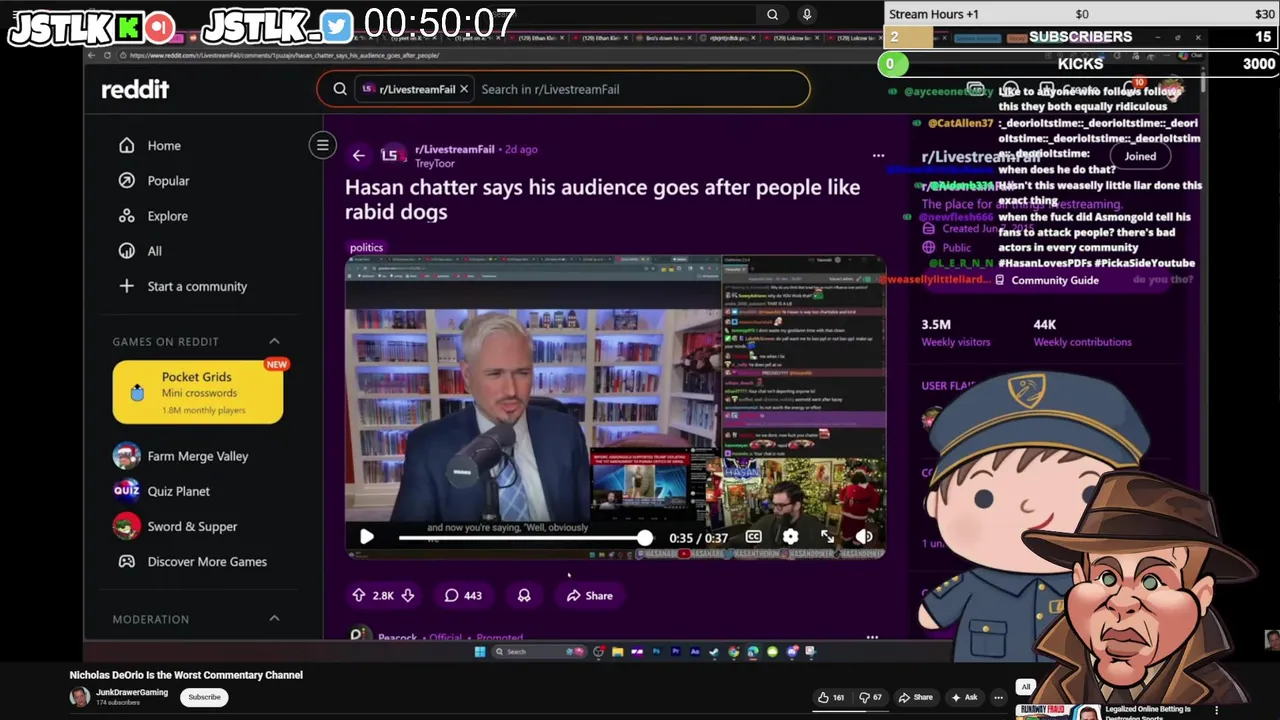Open Legalized Online Betting recommended video
The image size is (1280, 720).
[1147, 713]
